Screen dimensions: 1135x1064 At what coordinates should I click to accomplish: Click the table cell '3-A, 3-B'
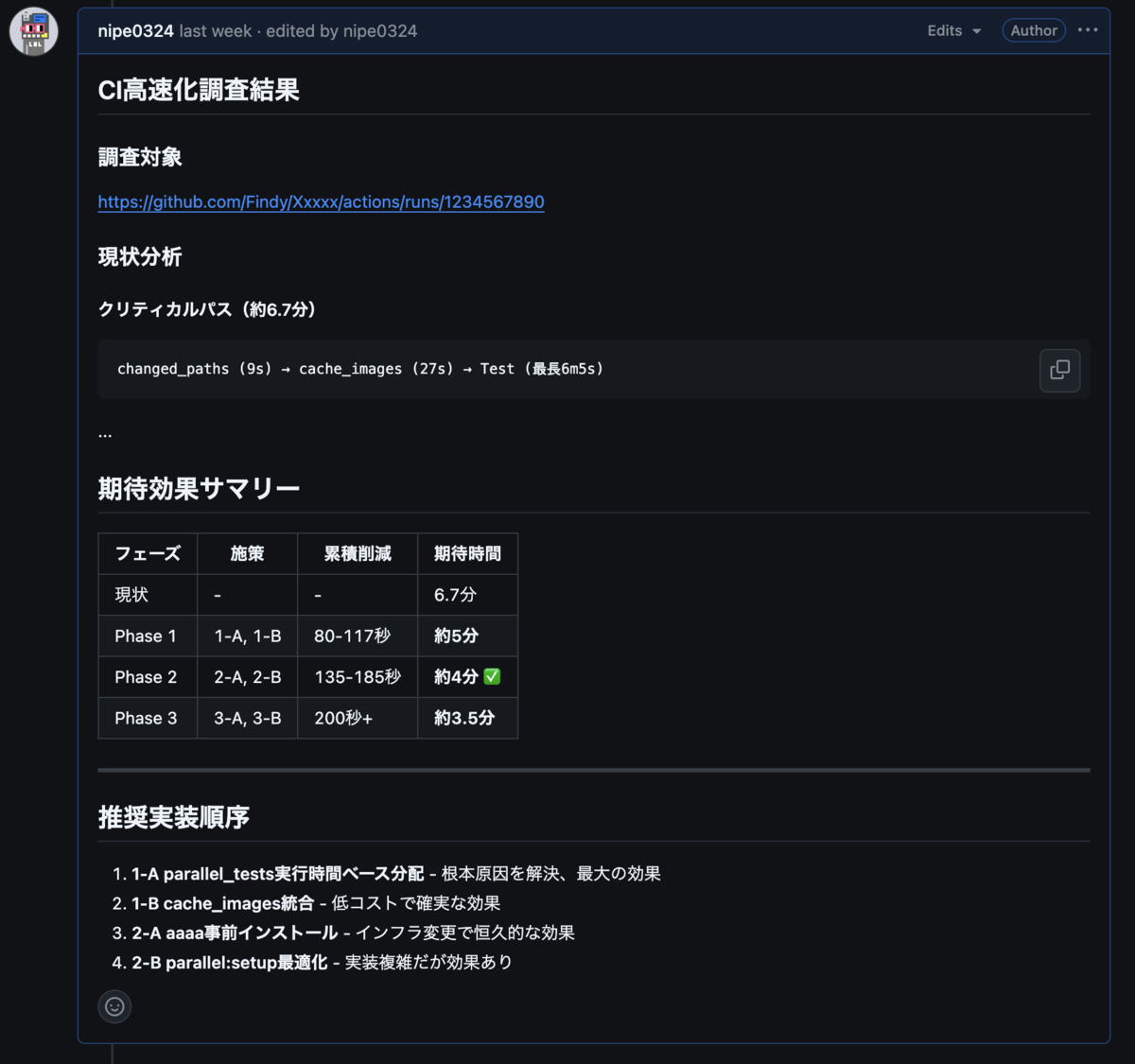point(248,718)
